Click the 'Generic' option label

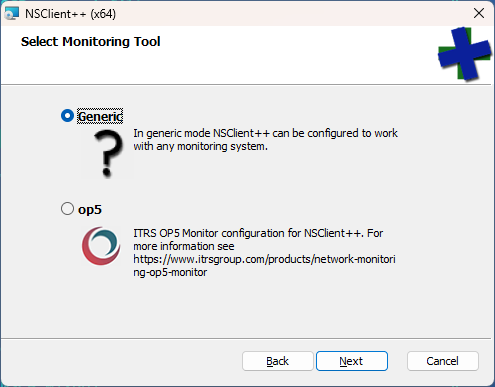(x=100, y=116)
